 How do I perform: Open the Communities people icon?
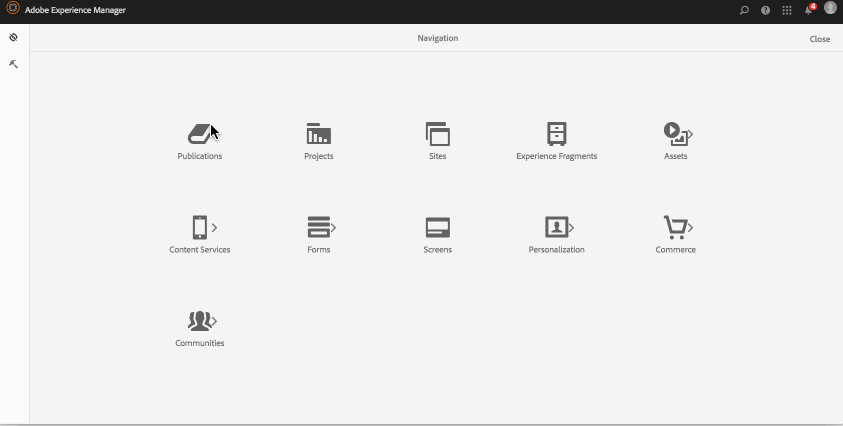click(x=199, y=321)
